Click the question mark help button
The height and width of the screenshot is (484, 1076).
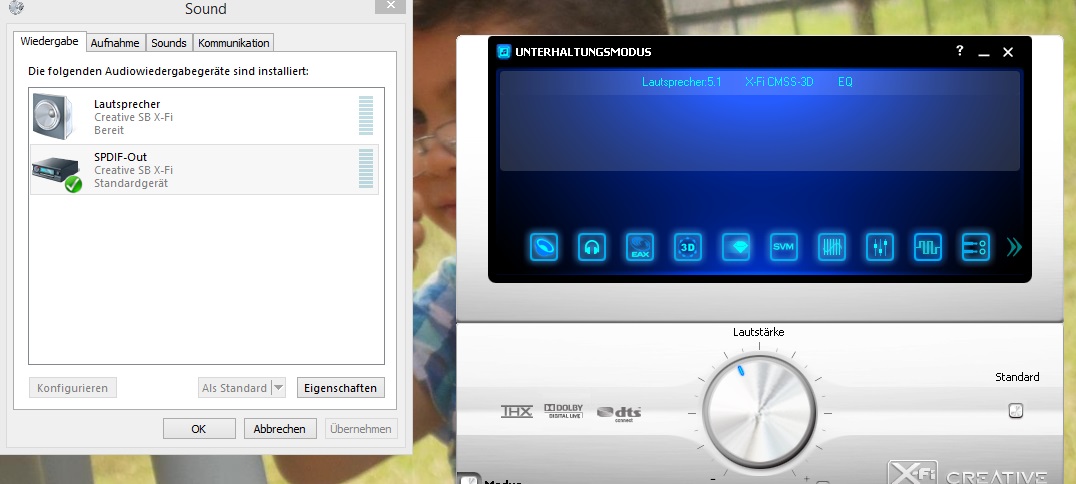pos(959,51)
